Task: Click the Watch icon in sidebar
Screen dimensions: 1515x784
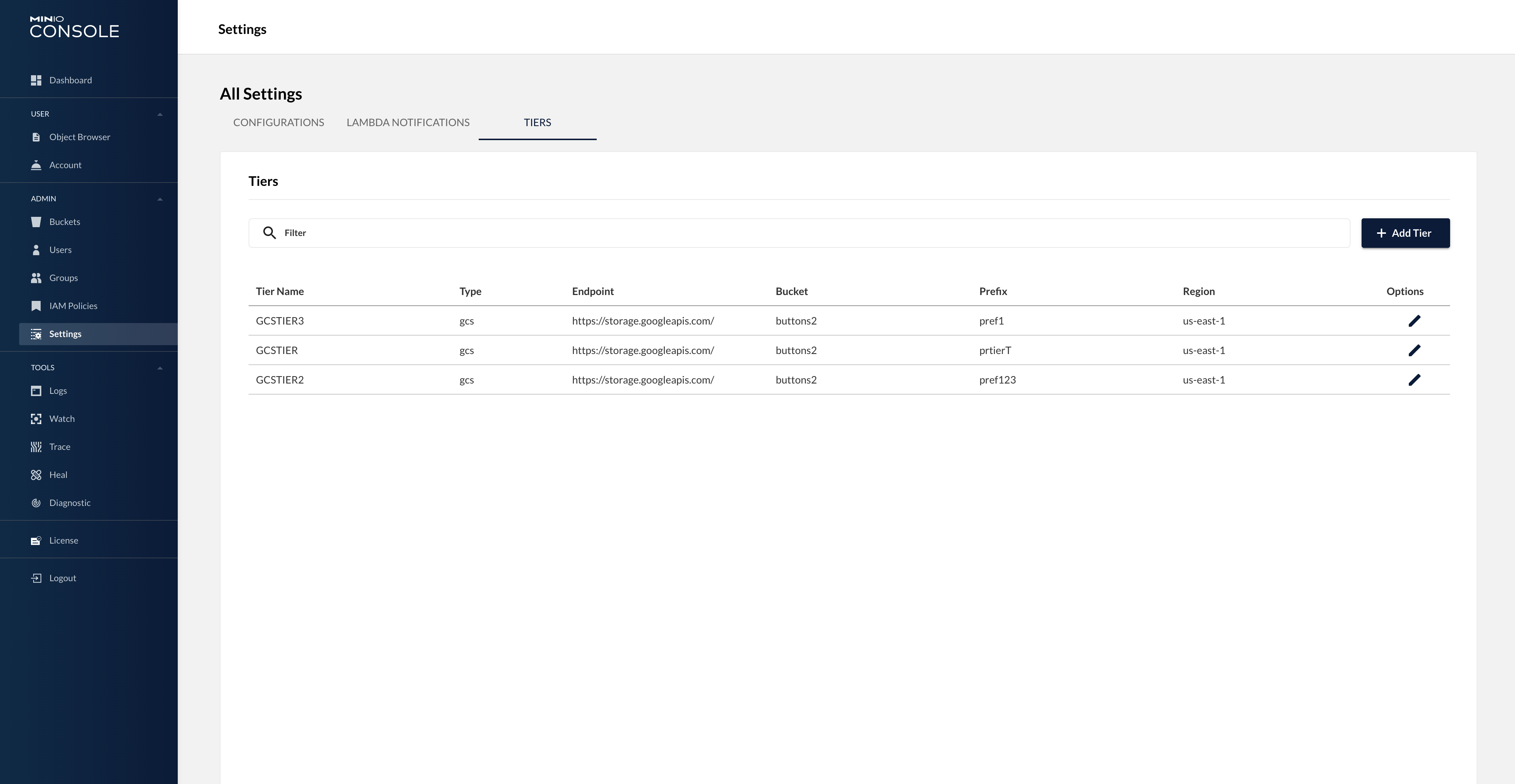Action: tap(36, 419)
